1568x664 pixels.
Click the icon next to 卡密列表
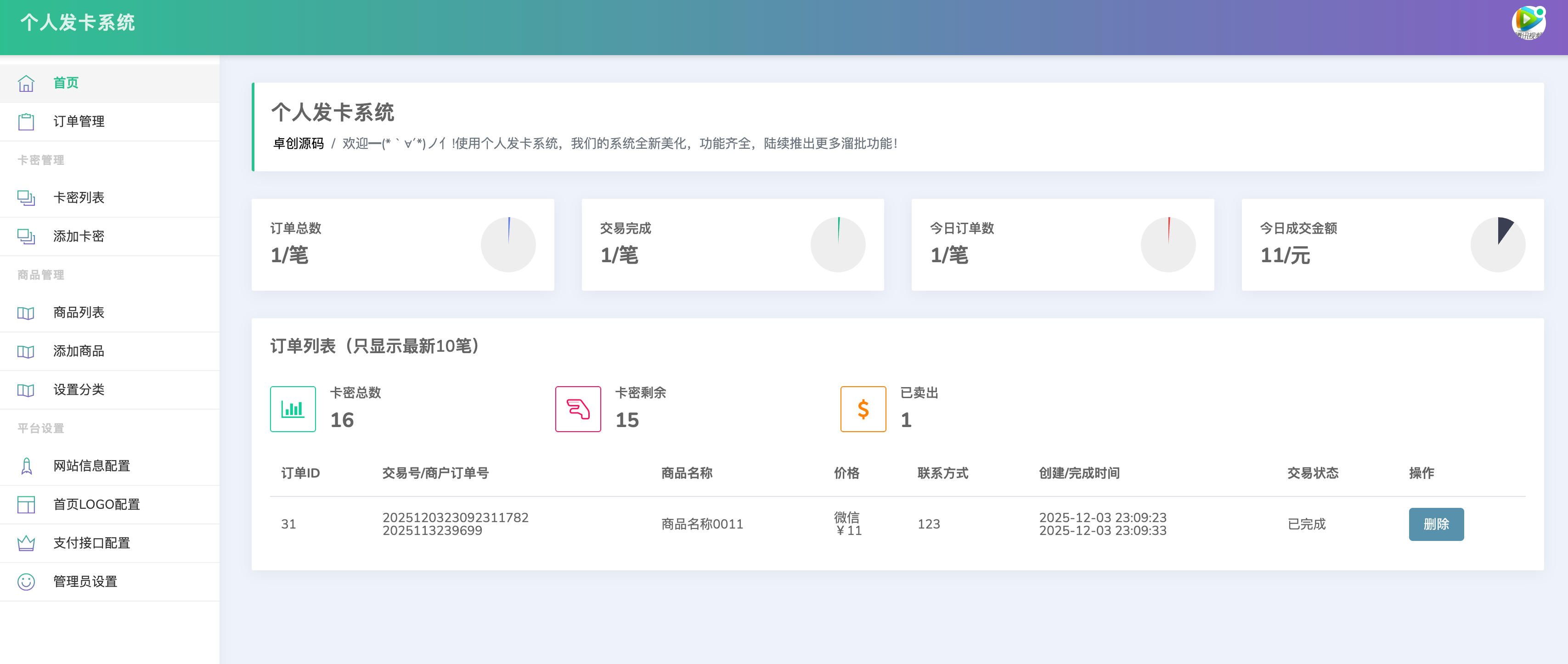click(x=26, y=198)
